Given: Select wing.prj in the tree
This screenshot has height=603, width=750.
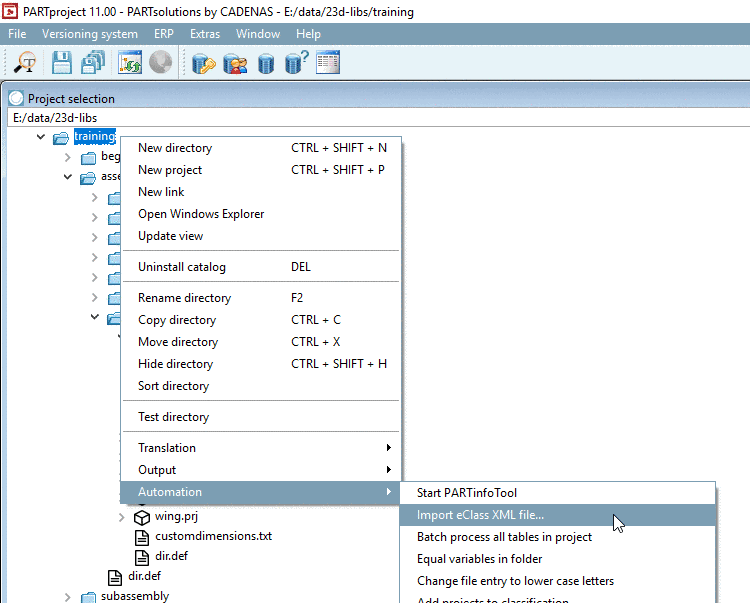Looking at the screenshot, I should [176, 516].
